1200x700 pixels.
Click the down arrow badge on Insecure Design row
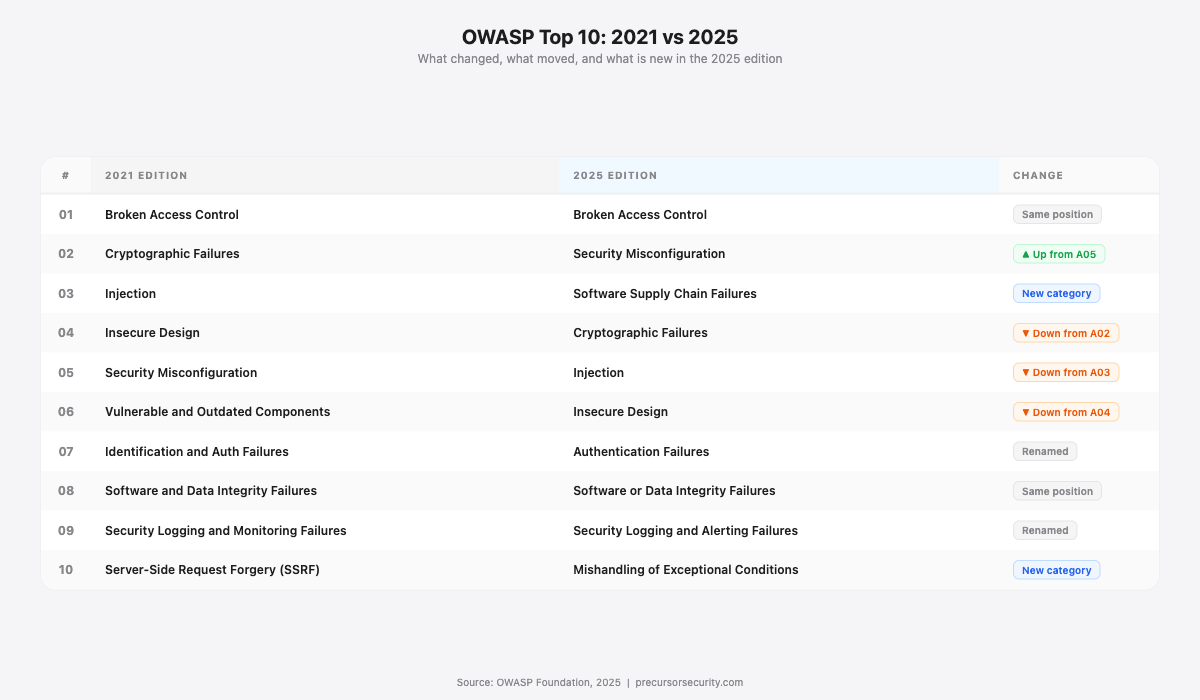pyautogui.click(x=1026, y=411)
